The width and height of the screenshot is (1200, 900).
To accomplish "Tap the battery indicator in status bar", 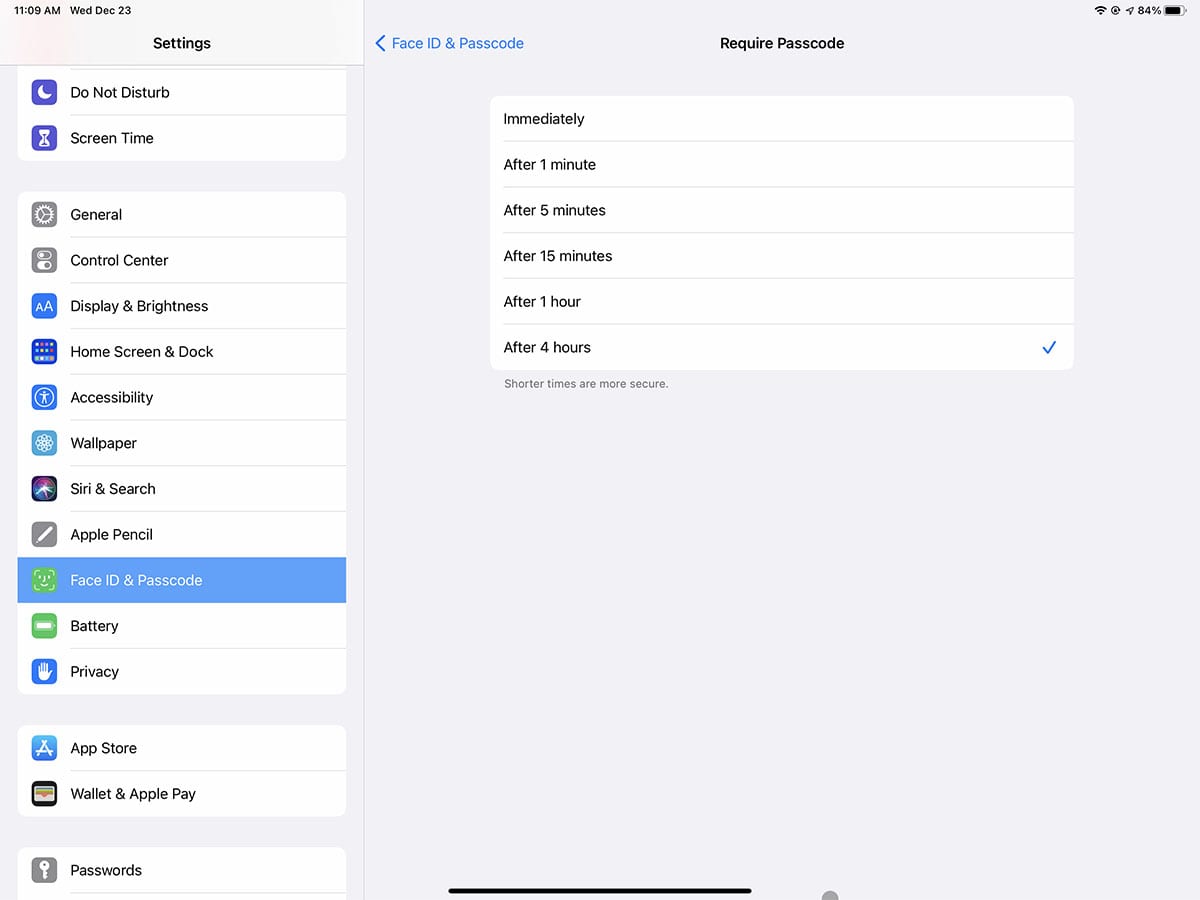I will click(1174, 10).
